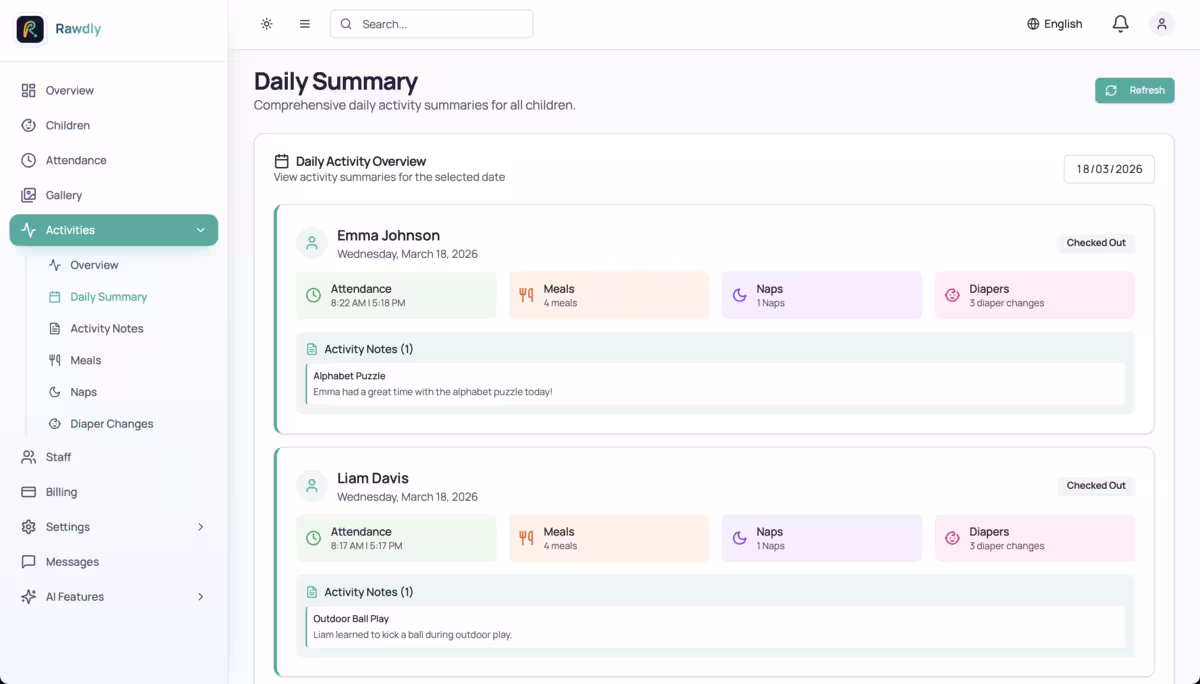This screenshot has width=1200, height=684.
Task: Click the fork icon in Liam's Meals card
Action: (526, 538)
